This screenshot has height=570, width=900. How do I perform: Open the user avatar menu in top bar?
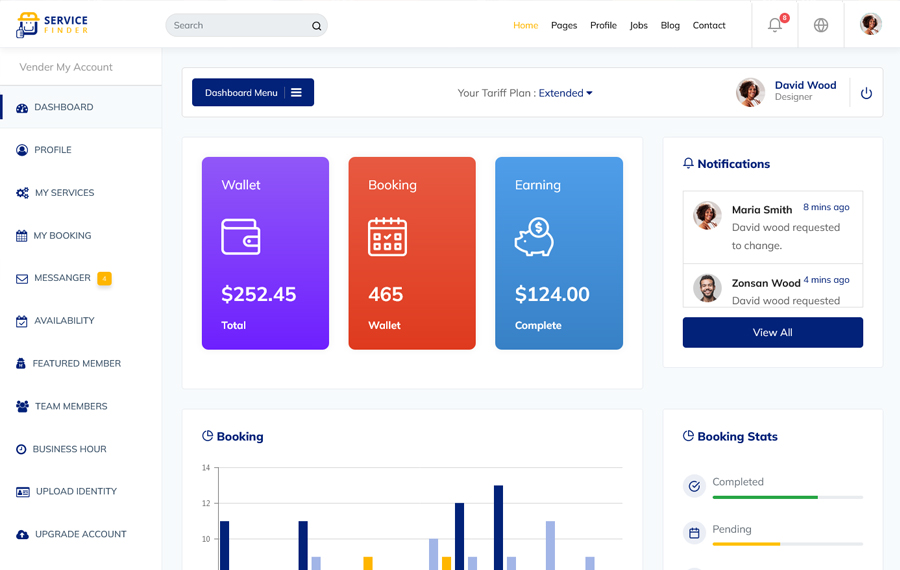(870, 25)
